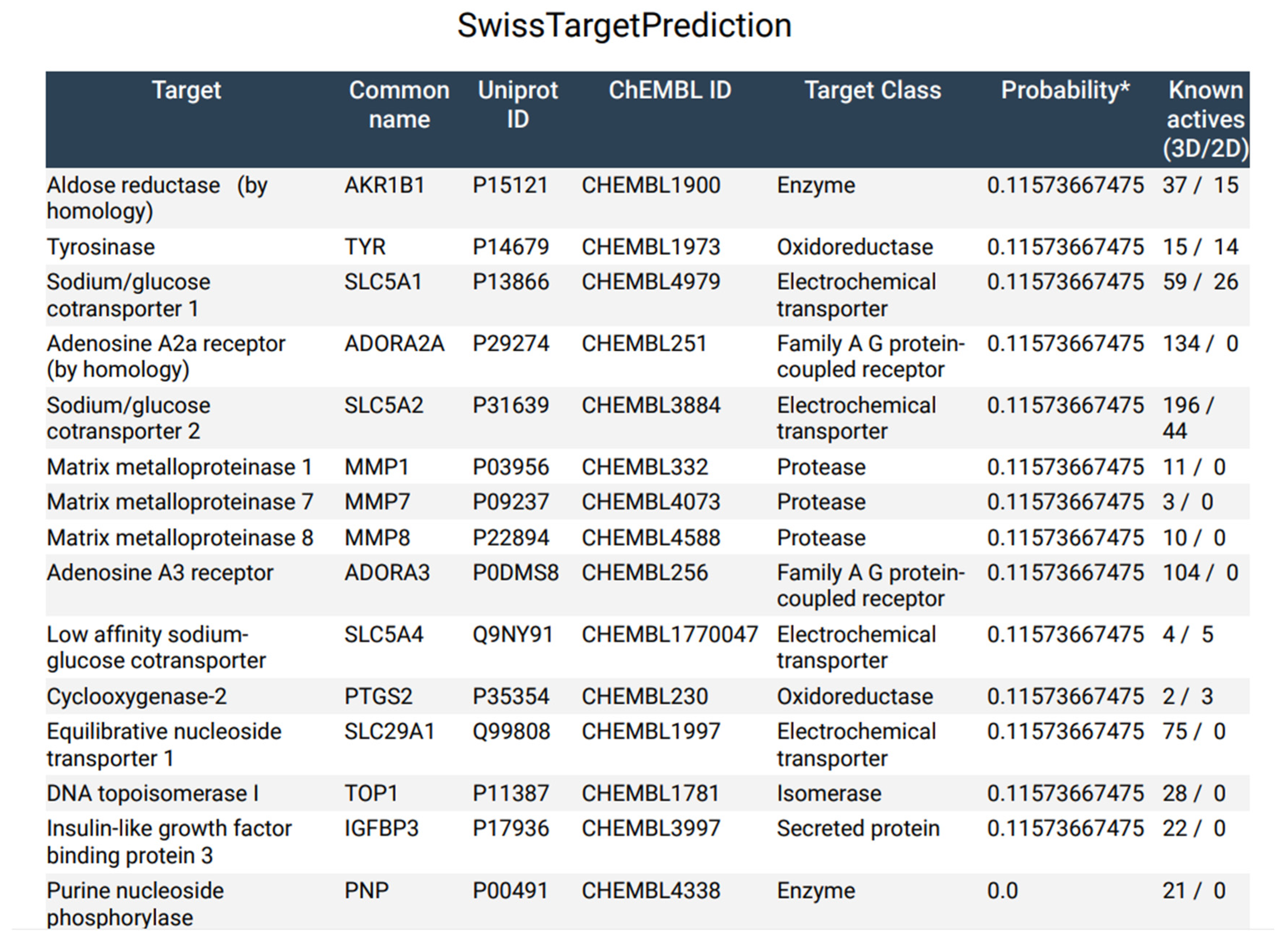Viewport: 1288px width, 941px height.
Task: Click the Target column header
Action: [x=186, y=90]
